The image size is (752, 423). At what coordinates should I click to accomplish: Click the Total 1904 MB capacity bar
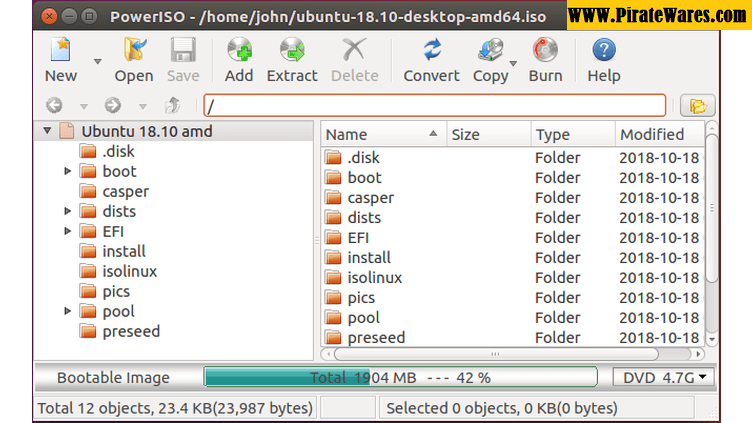[400, 377]
